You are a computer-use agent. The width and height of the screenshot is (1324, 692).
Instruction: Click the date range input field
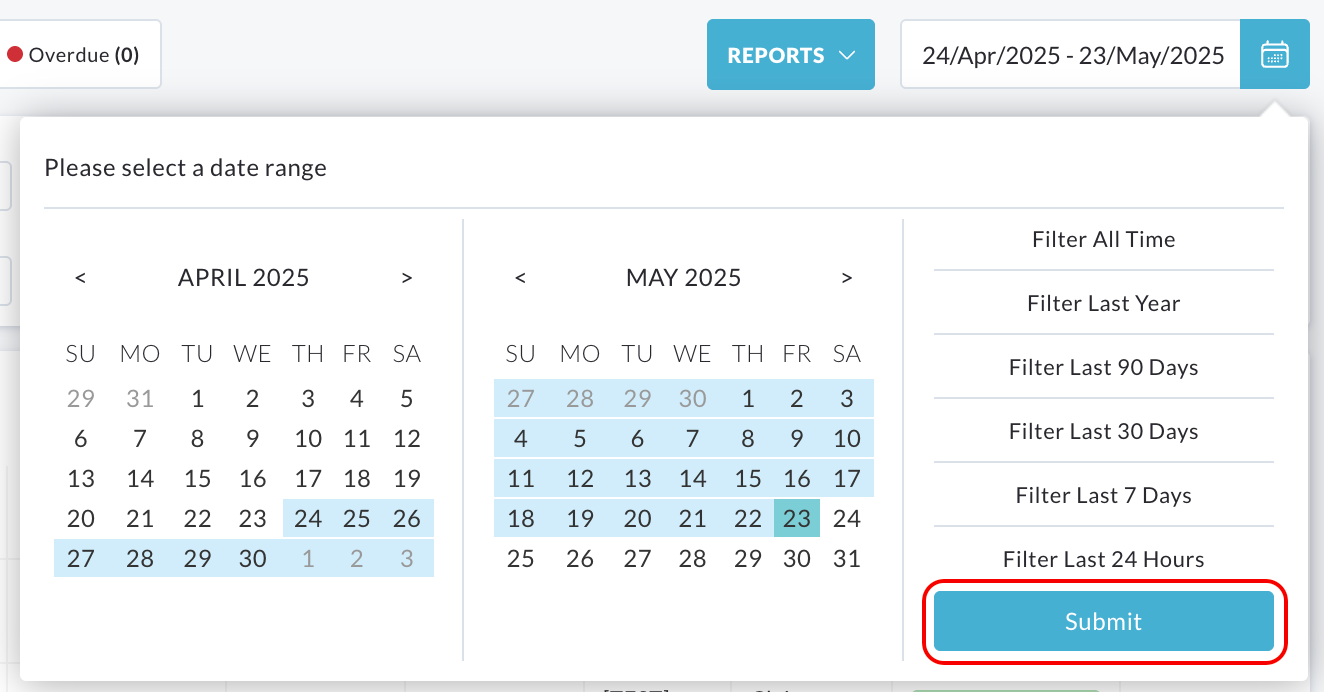[1071, 55]
